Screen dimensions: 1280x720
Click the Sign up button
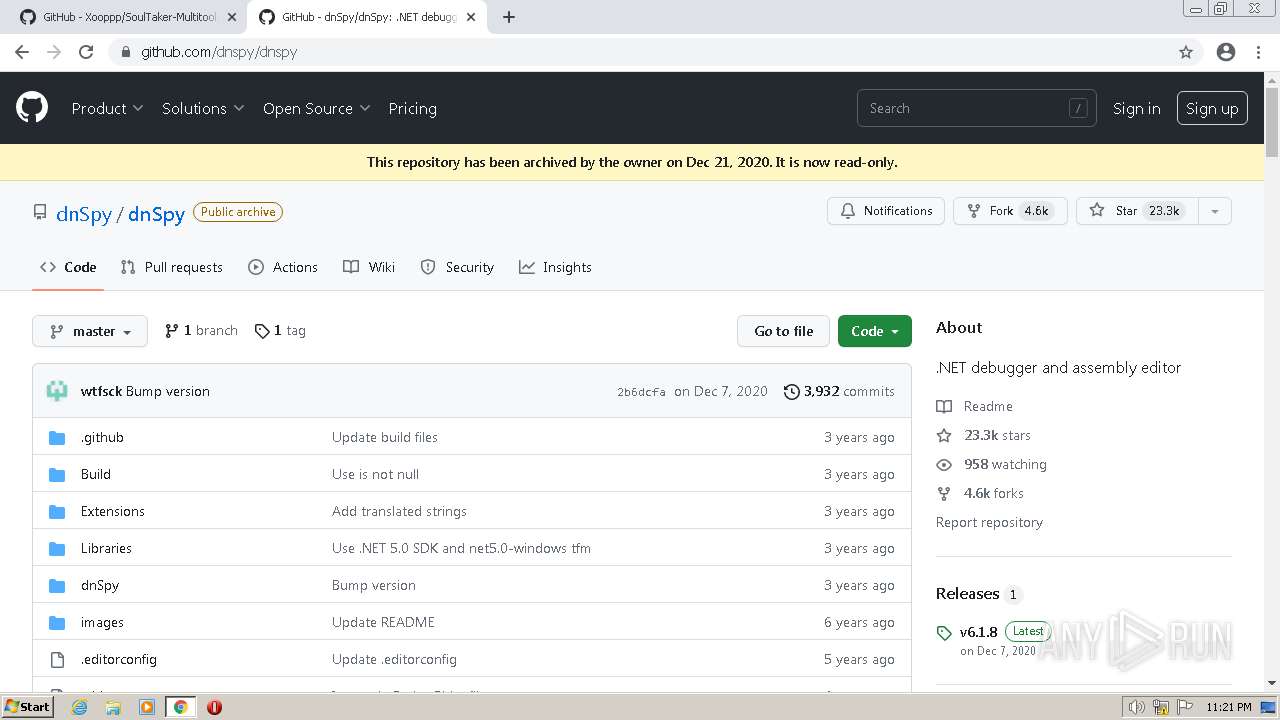coord(1212,108)
